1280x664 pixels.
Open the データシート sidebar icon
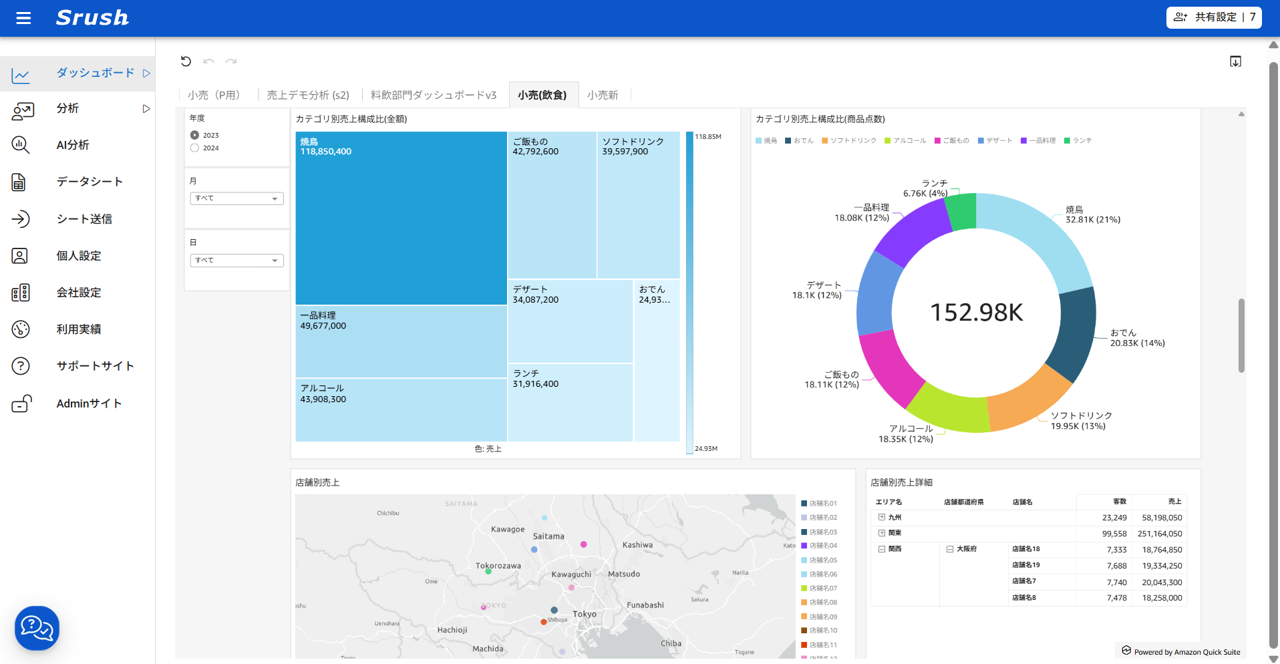[x=19, y=182]
